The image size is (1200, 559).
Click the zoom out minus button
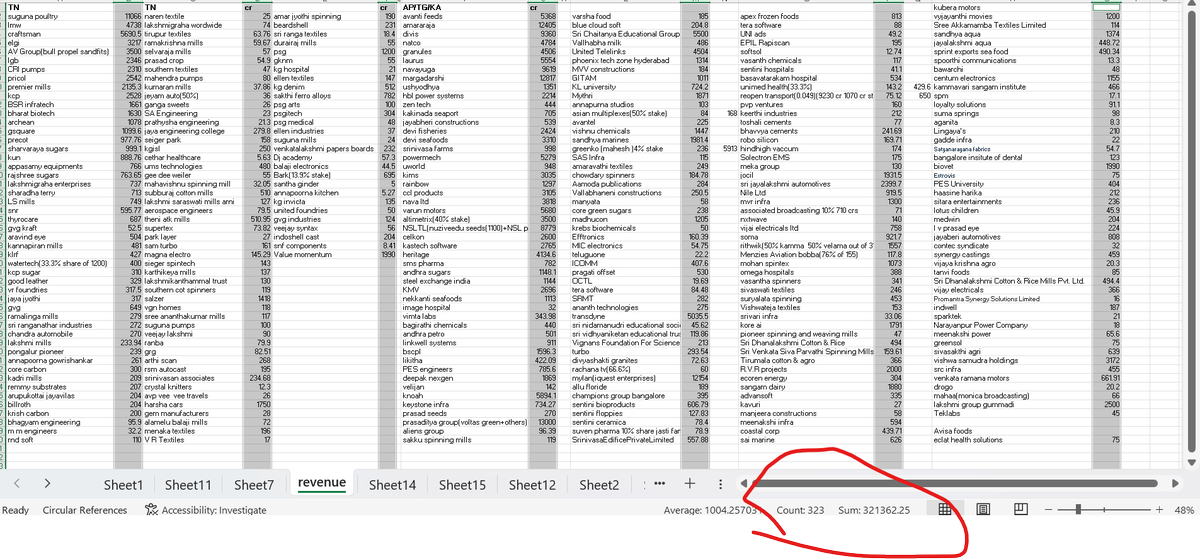point(1047,509)
